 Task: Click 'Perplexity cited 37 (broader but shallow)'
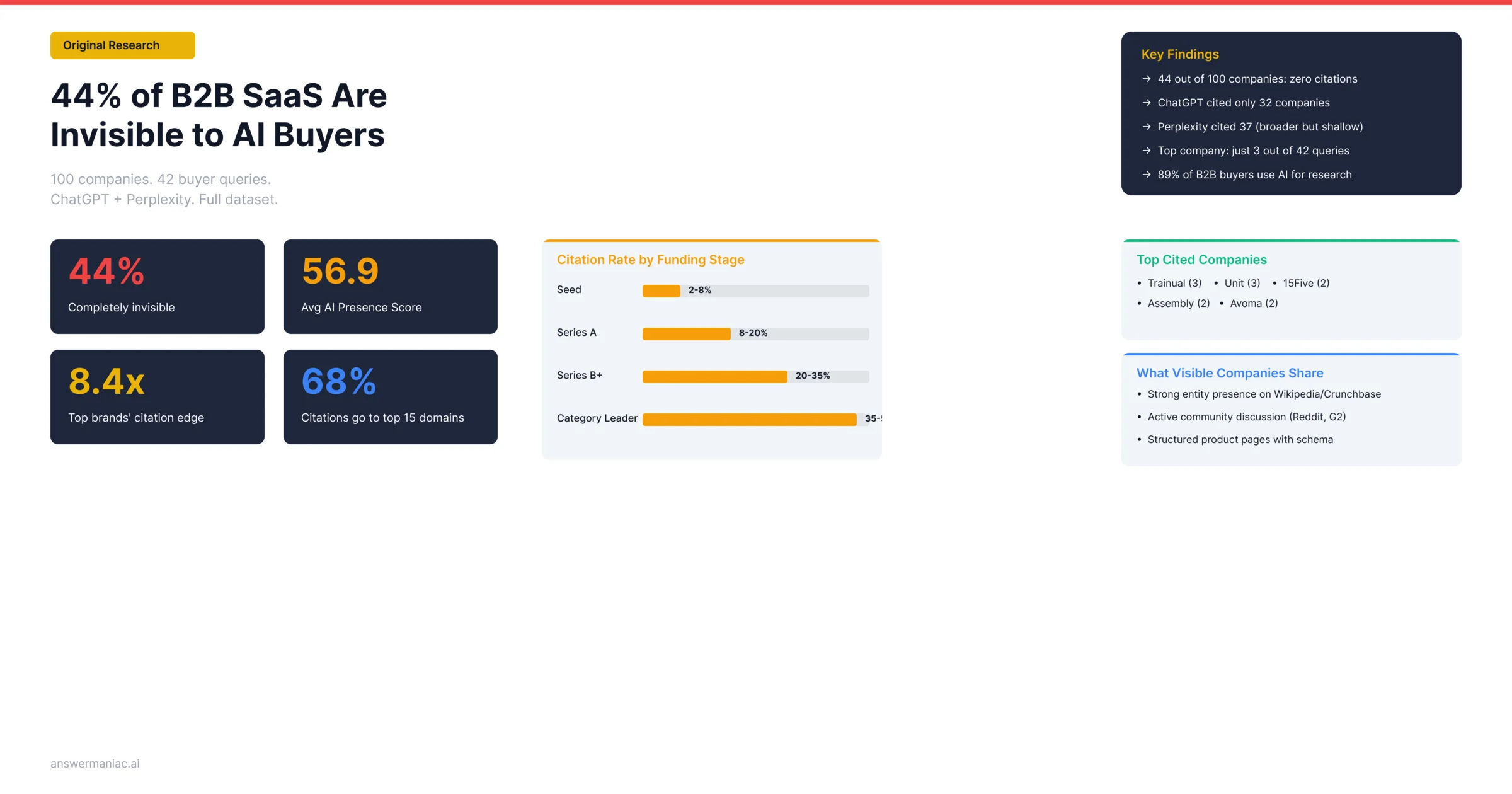(x=1261, y=127)
